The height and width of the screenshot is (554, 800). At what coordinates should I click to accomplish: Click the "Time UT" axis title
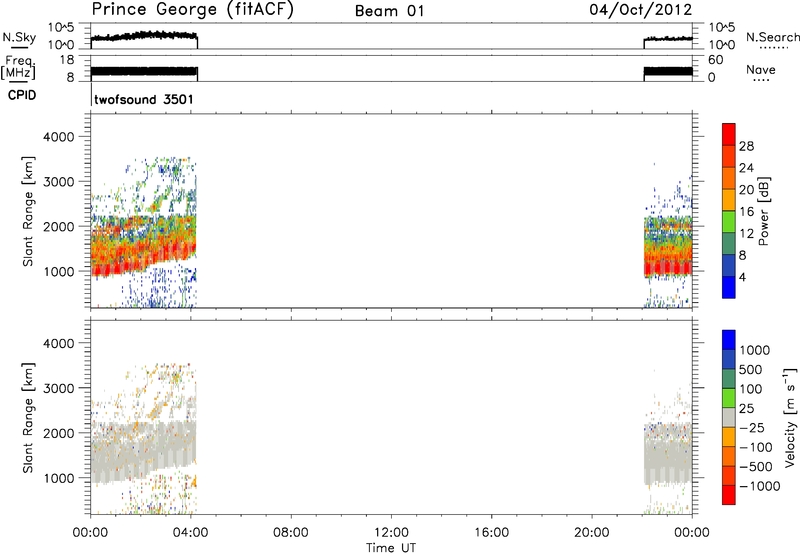coord(391,548)
